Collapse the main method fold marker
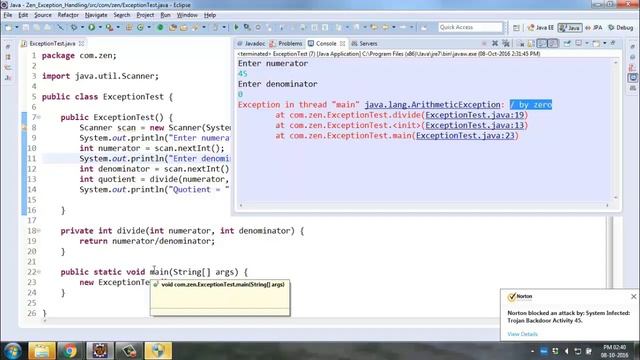Screen dimensions: 640x360 click(x=39, y=272)
